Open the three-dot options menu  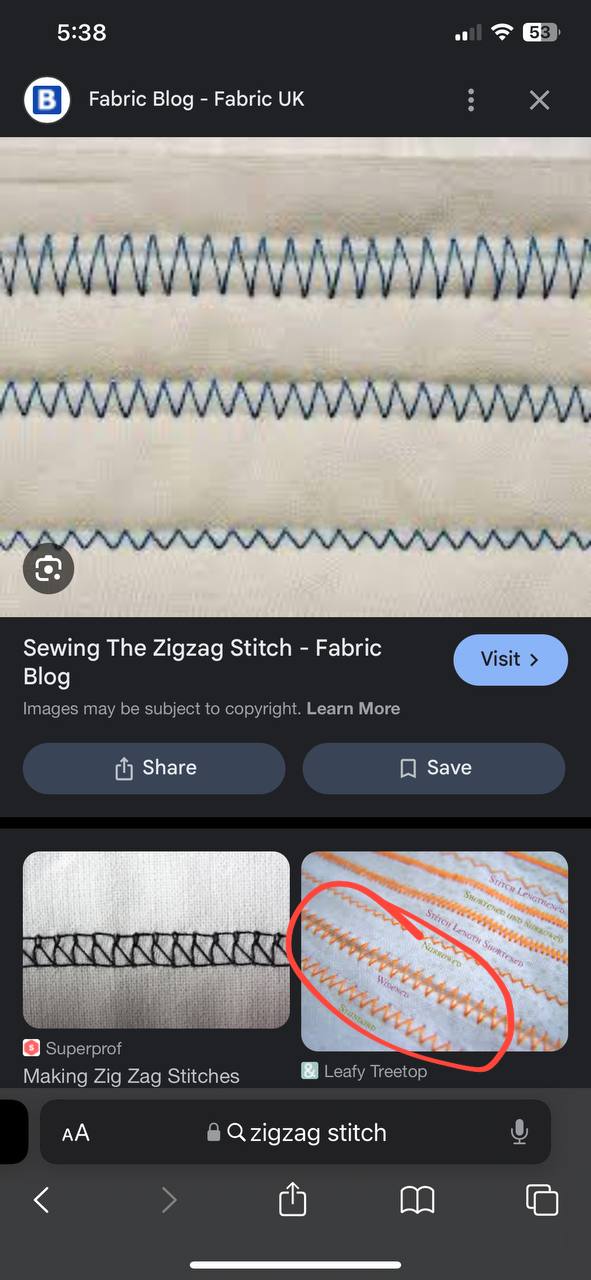[x=471, y=100]
